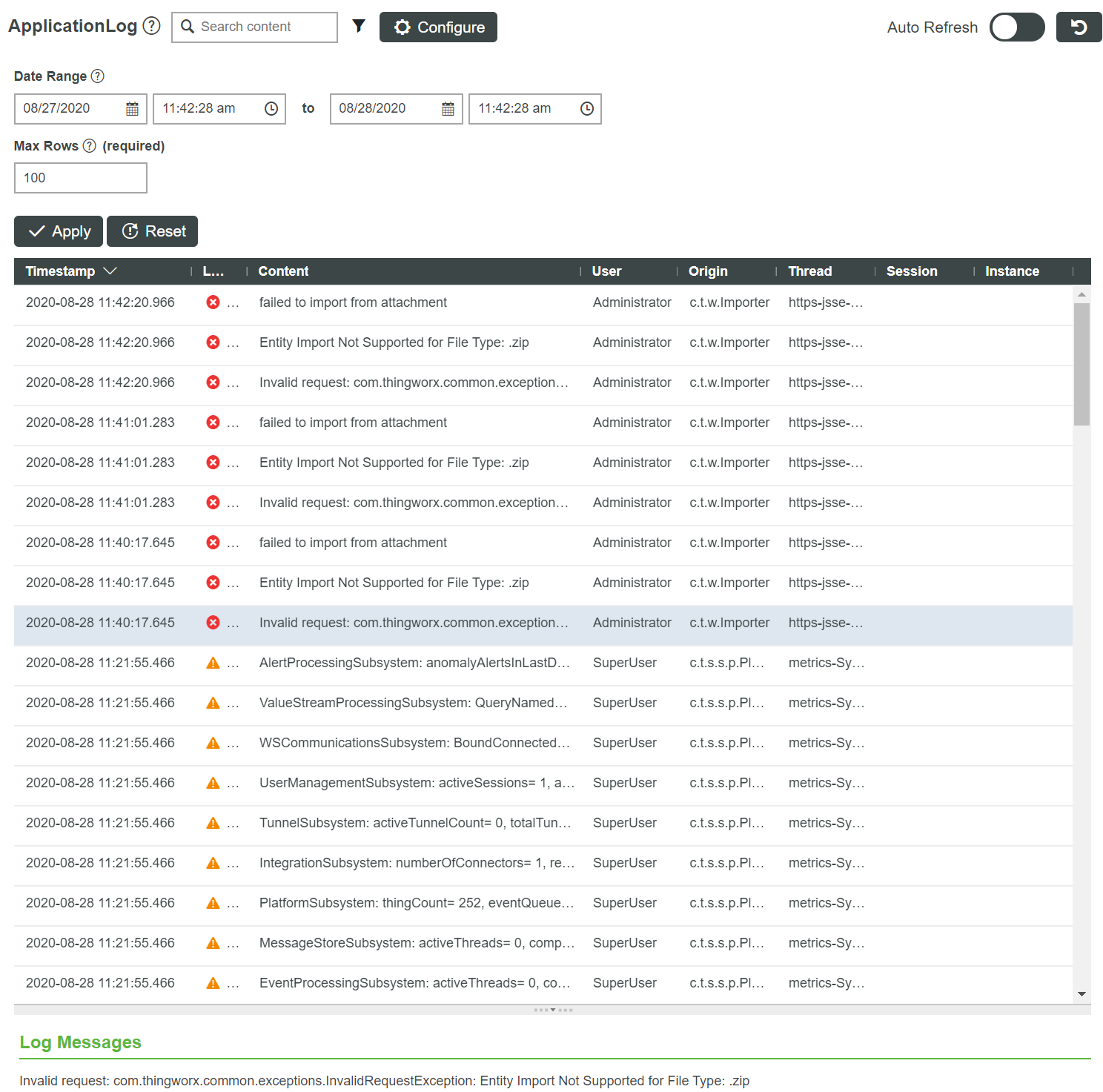Click the ApplicationLog help icon

click(x=150, y=25)
